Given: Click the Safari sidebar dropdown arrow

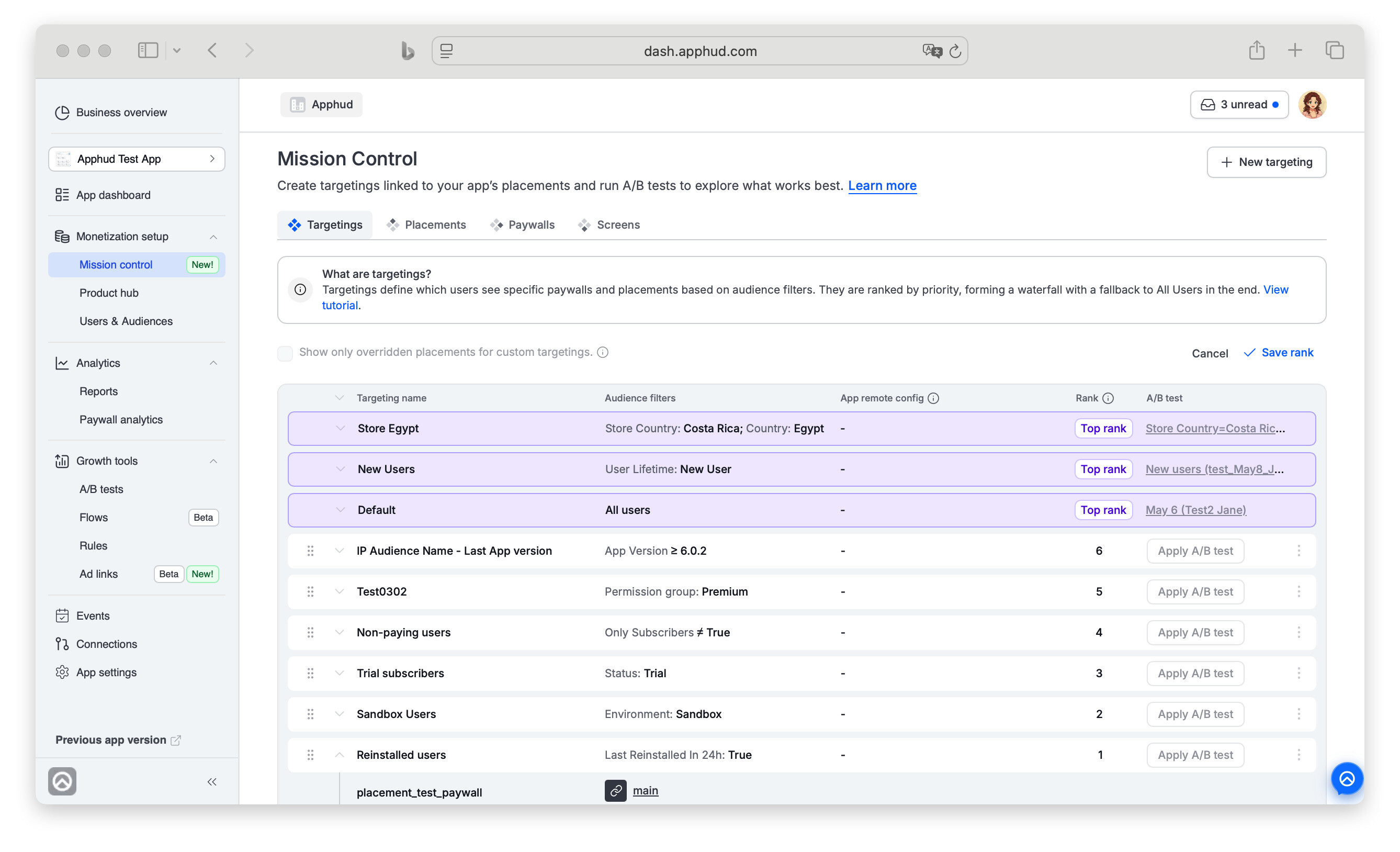Looking at the screenshot, I should click(x=177, y=51).
